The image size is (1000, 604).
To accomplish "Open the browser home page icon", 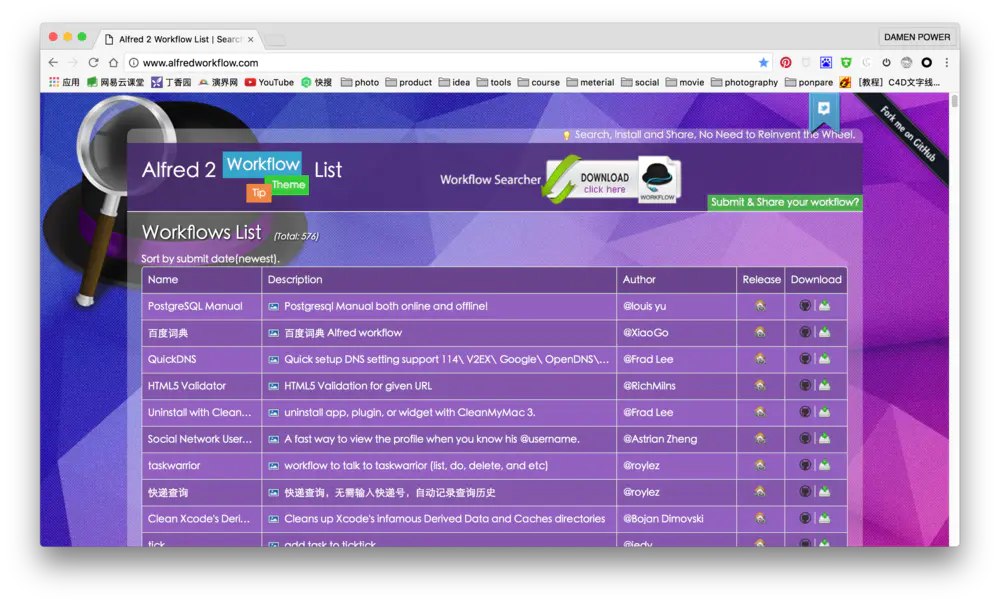I will pos(114,63).
